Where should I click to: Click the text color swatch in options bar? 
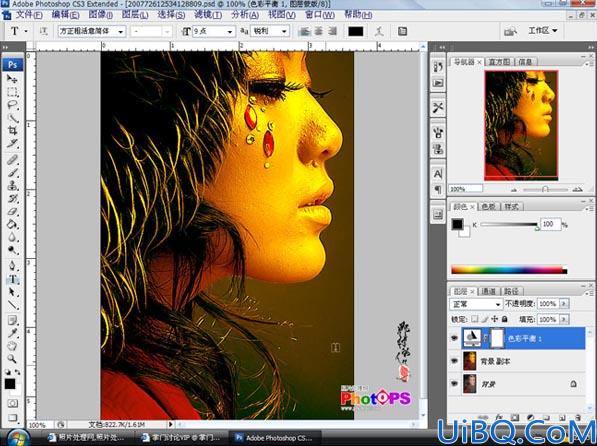click(356, 32)
